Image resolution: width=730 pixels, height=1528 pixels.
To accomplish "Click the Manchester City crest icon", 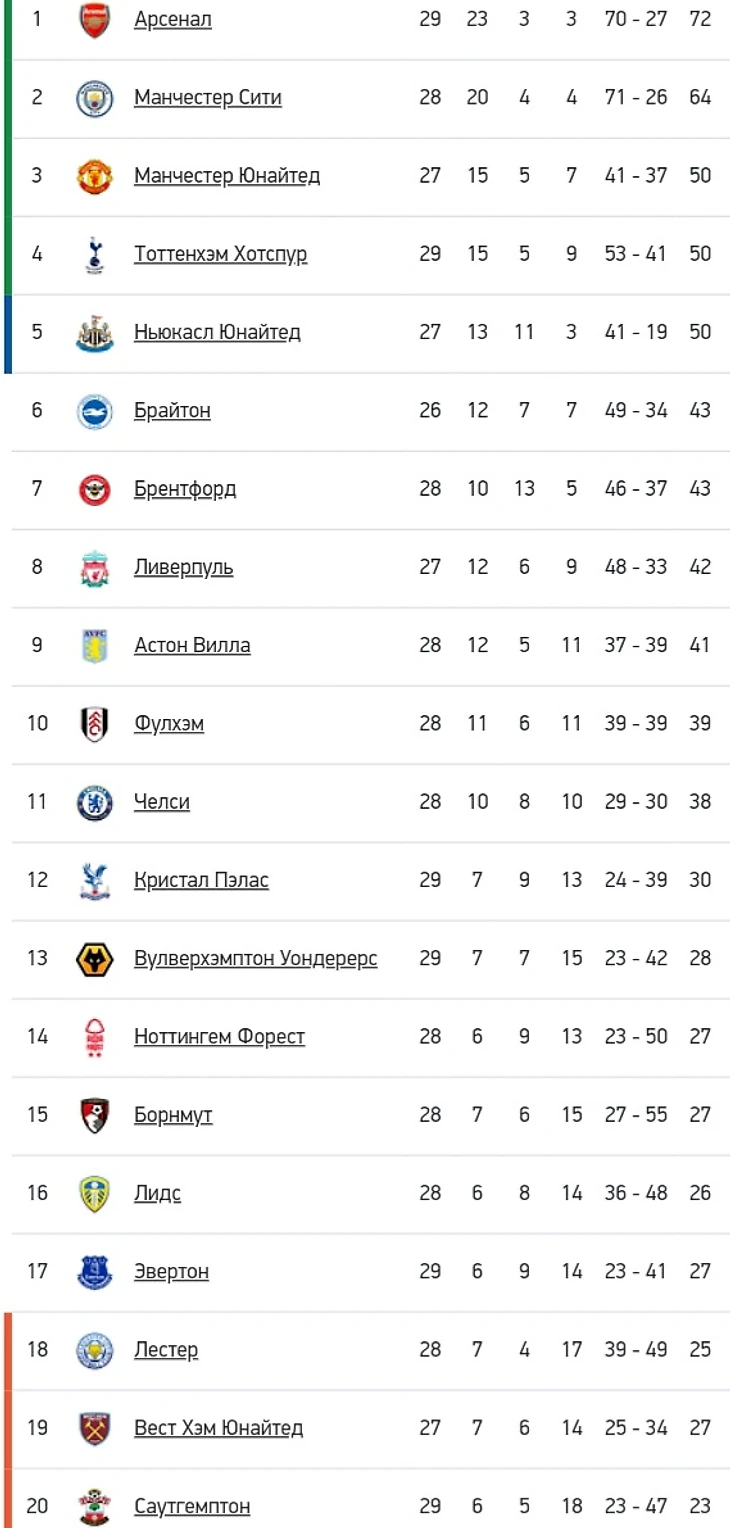I will (x=95, y=98).
